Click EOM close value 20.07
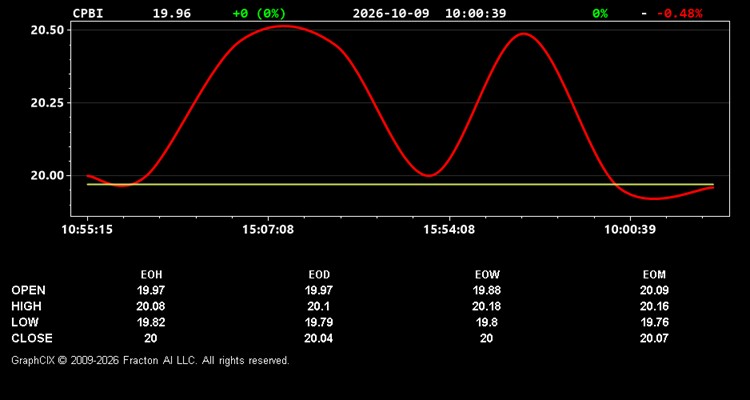Image resolution: width=750 pixels, height=400 pixels. point(654,338)
